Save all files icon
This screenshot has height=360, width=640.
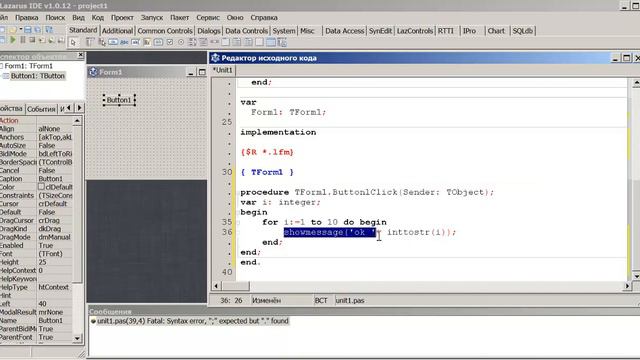[38, 30]
